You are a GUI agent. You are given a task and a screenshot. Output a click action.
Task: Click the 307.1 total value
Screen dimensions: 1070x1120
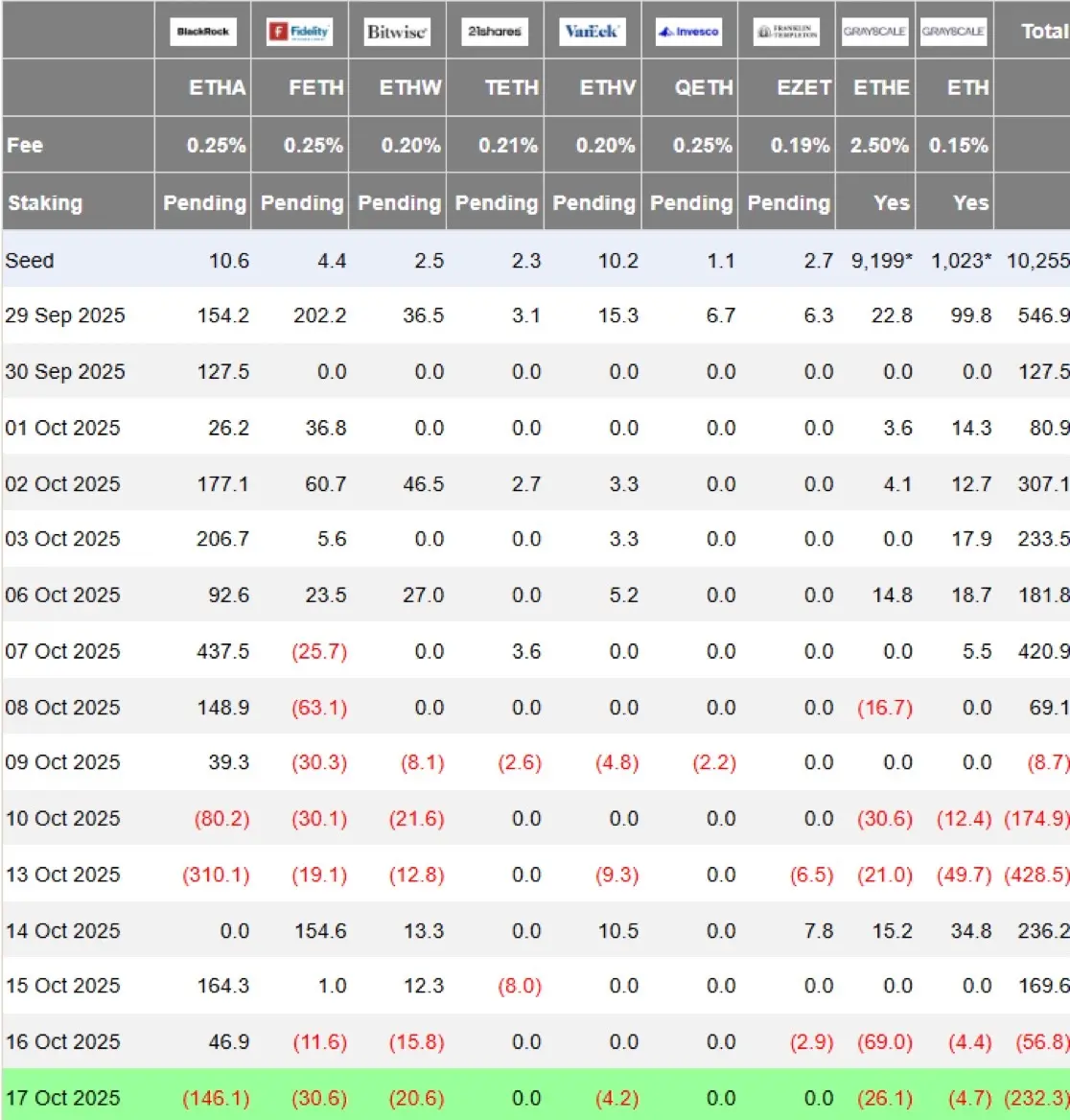click(x=1043, y=483)
